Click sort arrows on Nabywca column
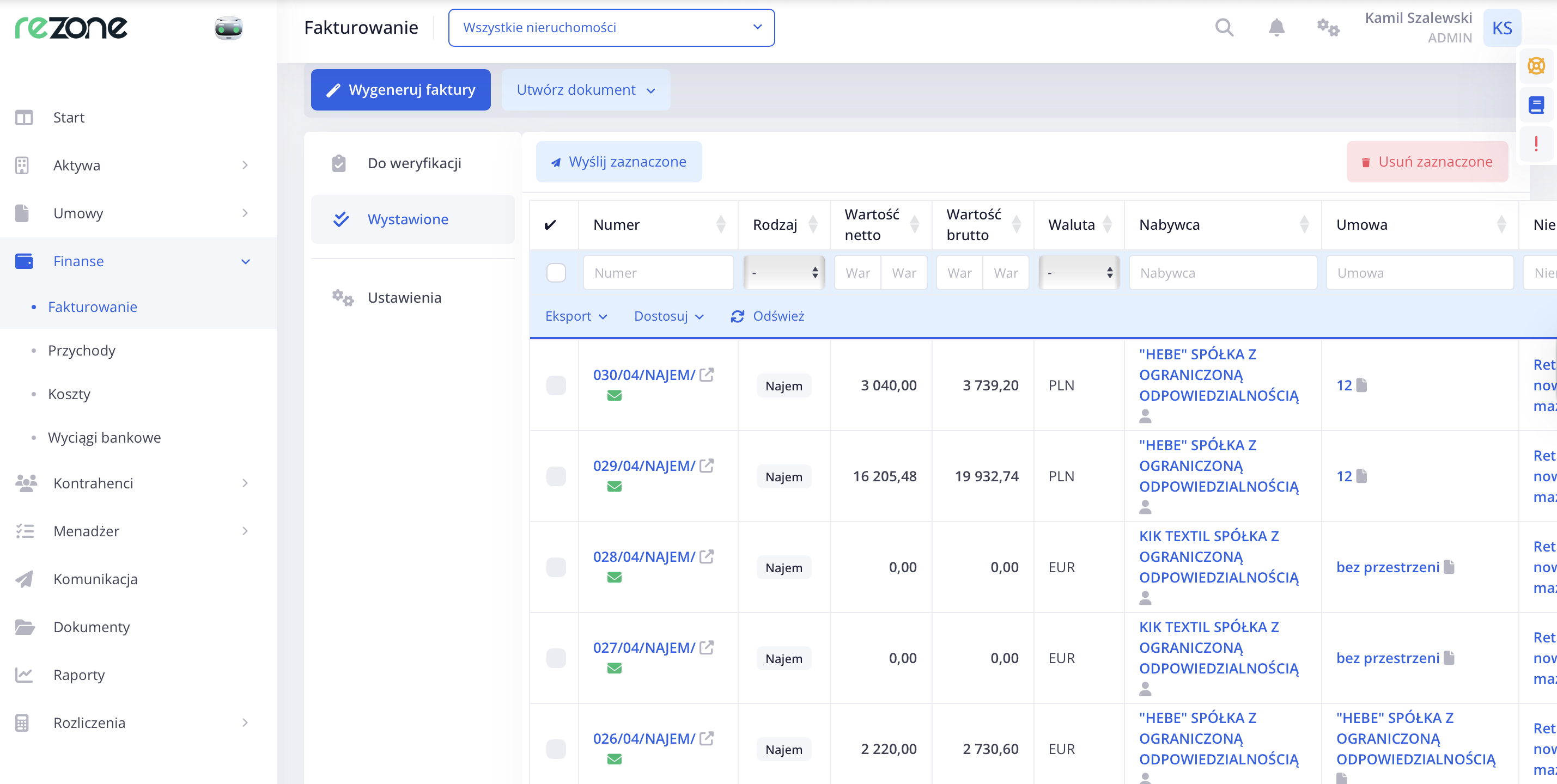1557x784 pixels. [x=1304, y=225]
